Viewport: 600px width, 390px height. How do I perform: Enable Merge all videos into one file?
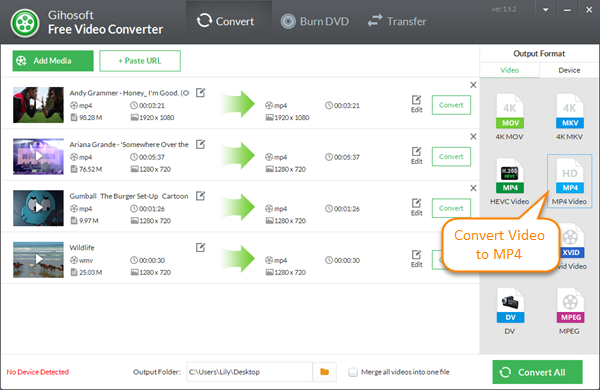point(353,372)
